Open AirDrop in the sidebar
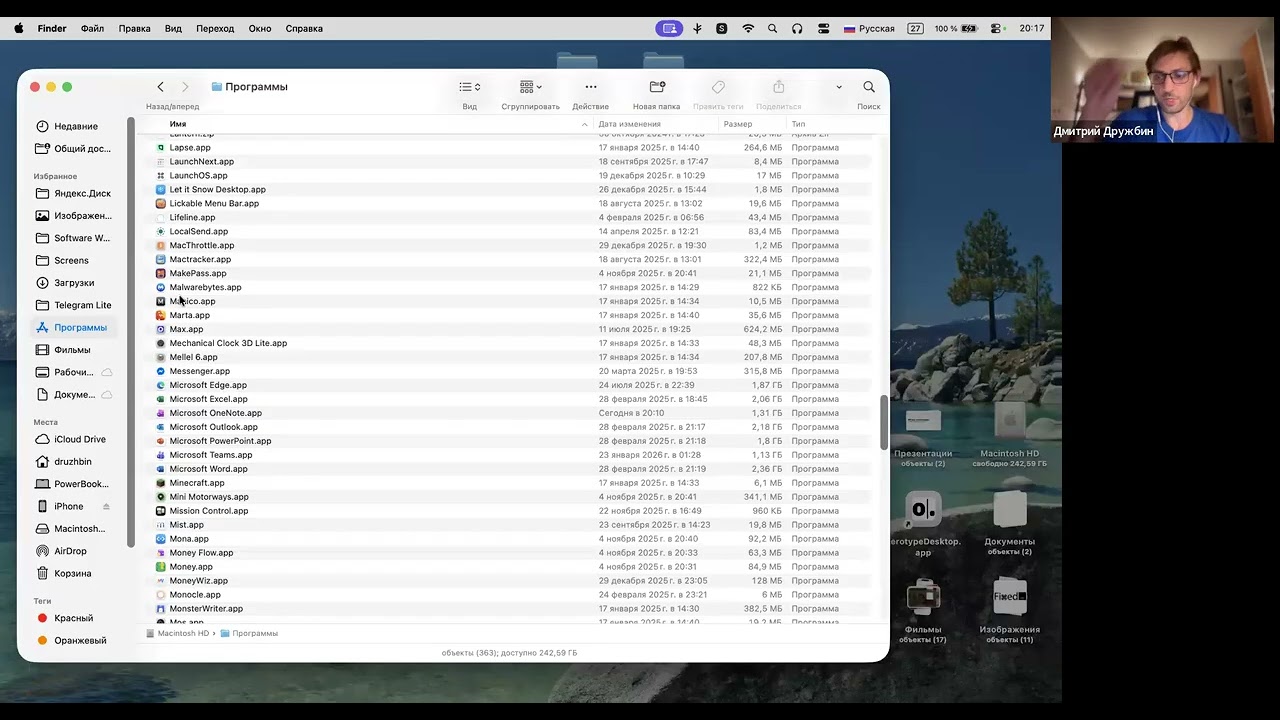Image resolution: width=1280 pixels, height=720 pixels. [76, 552]
